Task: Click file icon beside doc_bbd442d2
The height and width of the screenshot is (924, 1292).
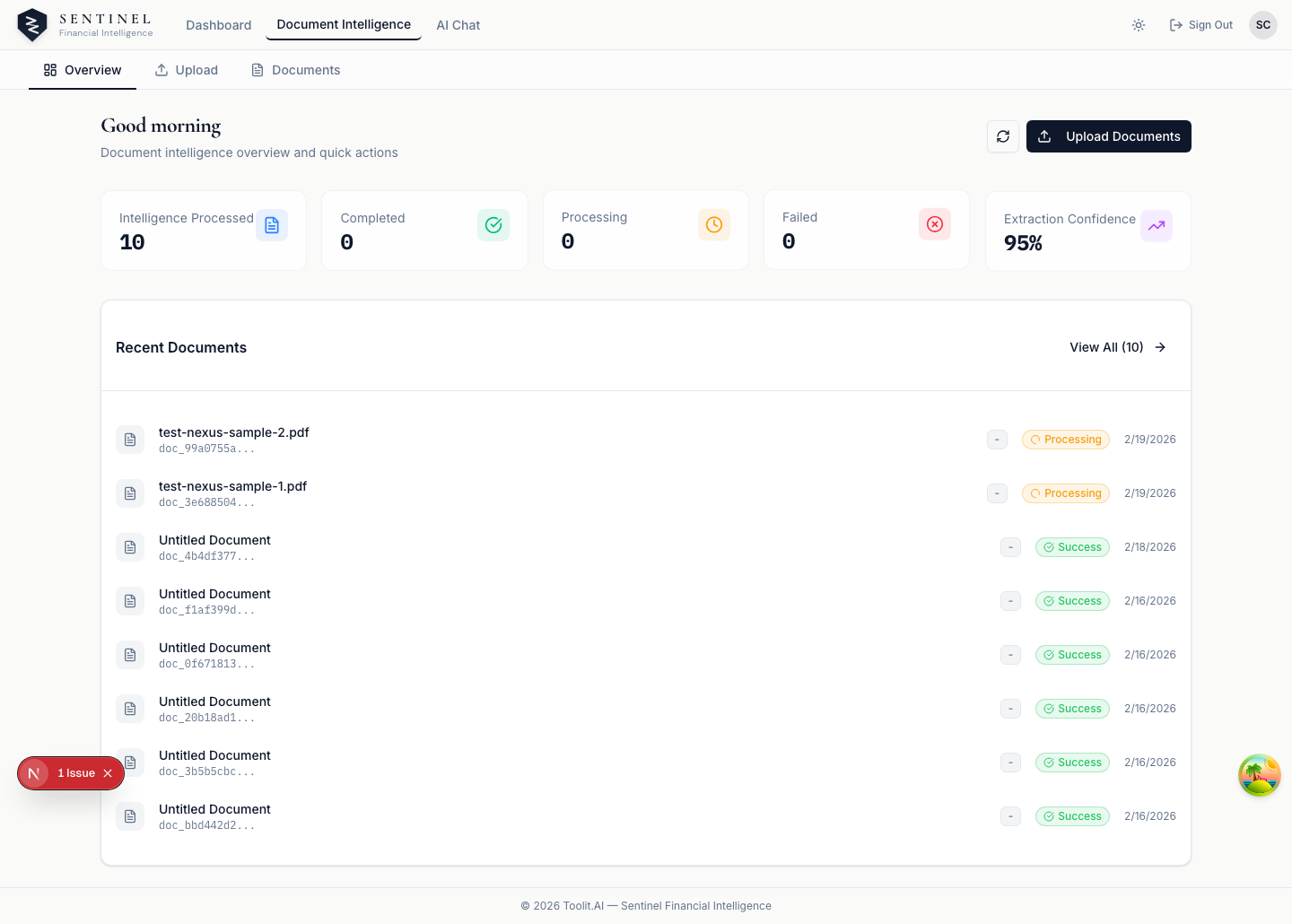Action: [x=130, y=816]
